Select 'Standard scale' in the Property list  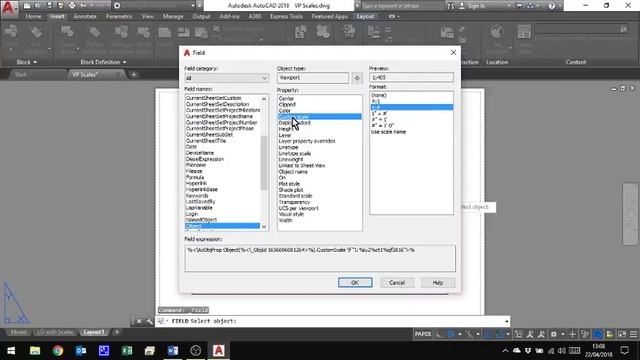click(295, 196)
